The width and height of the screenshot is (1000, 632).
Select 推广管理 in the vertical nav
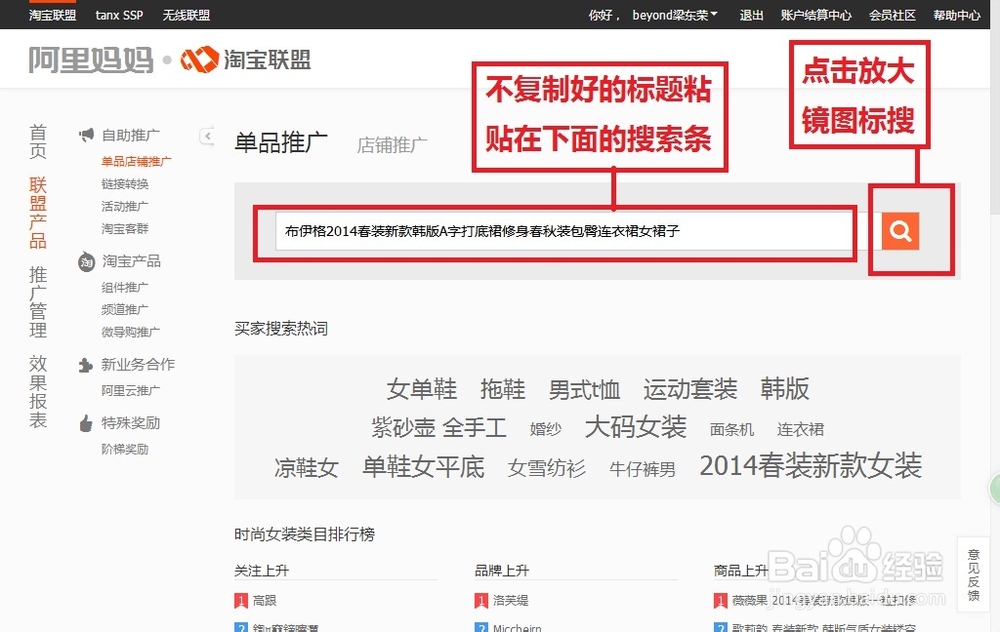click(38, 302)
